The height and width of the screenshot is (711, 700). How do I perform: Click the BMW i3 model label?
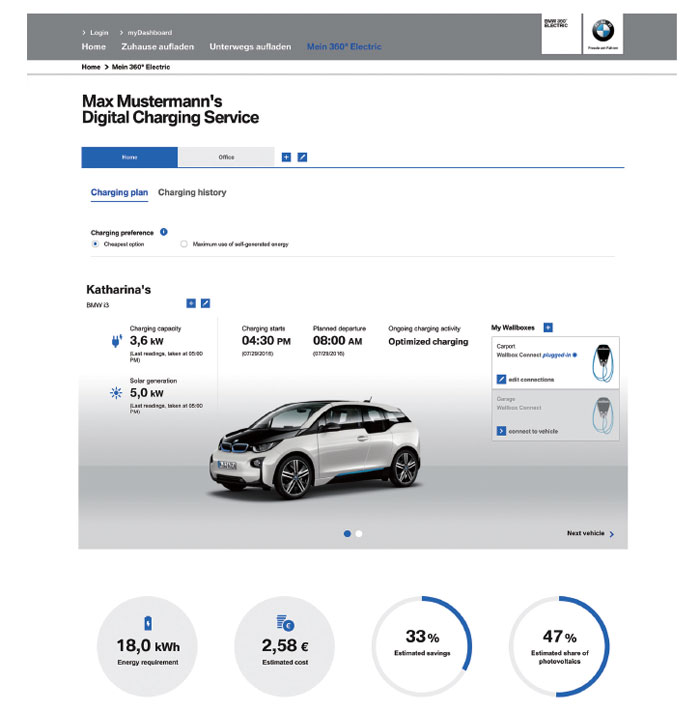[x=97, y=305]
